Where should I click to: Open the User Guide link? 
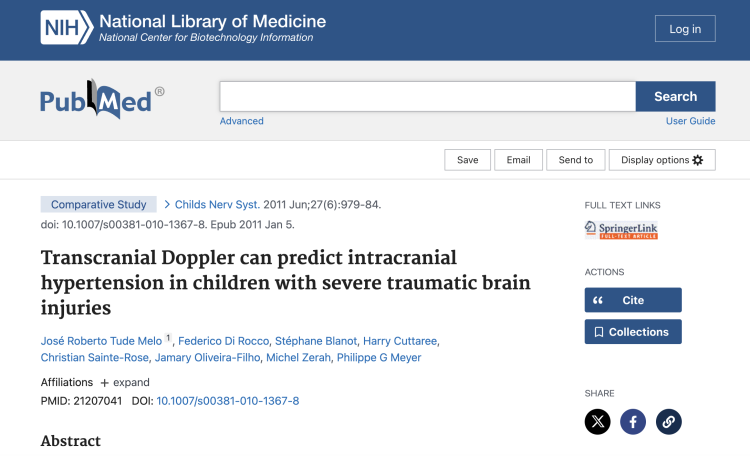click(x=690, y=121)
